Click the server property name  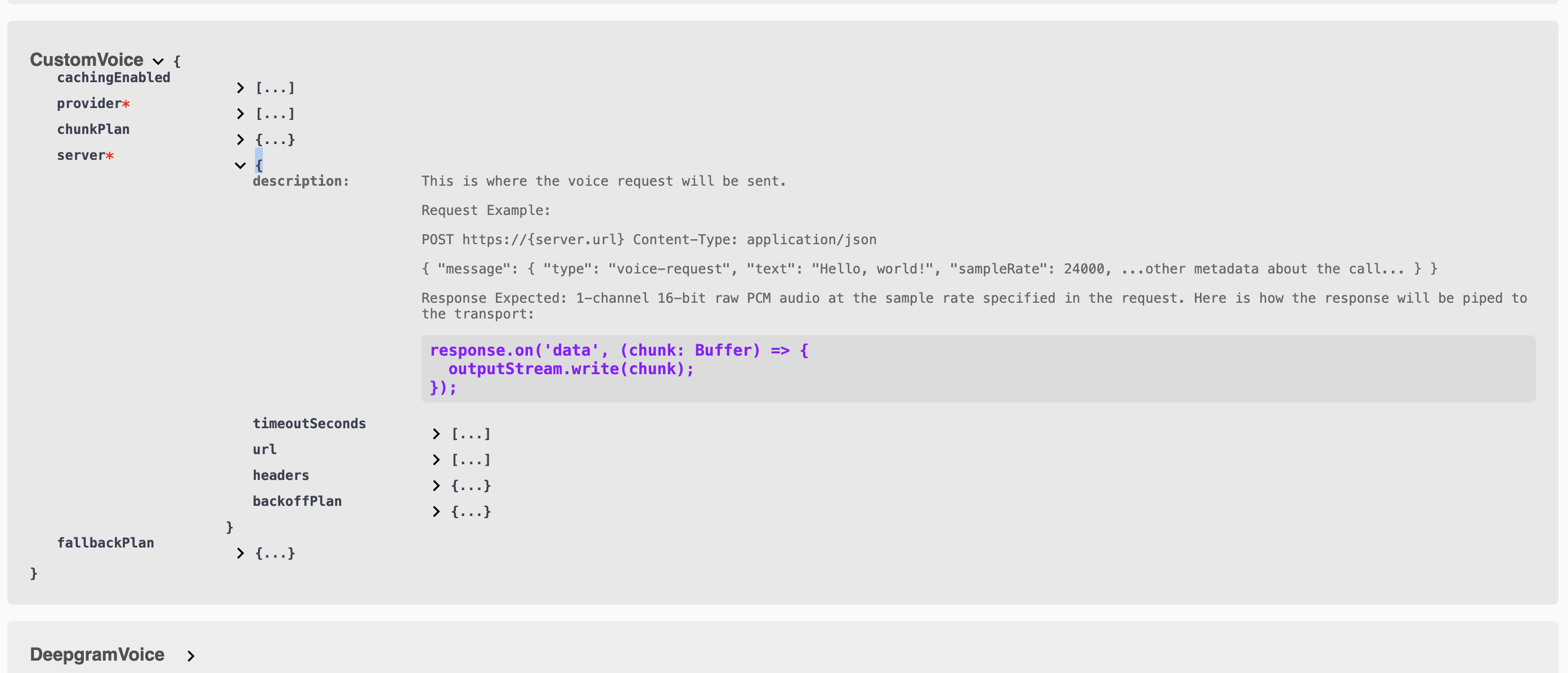(81, 156)
